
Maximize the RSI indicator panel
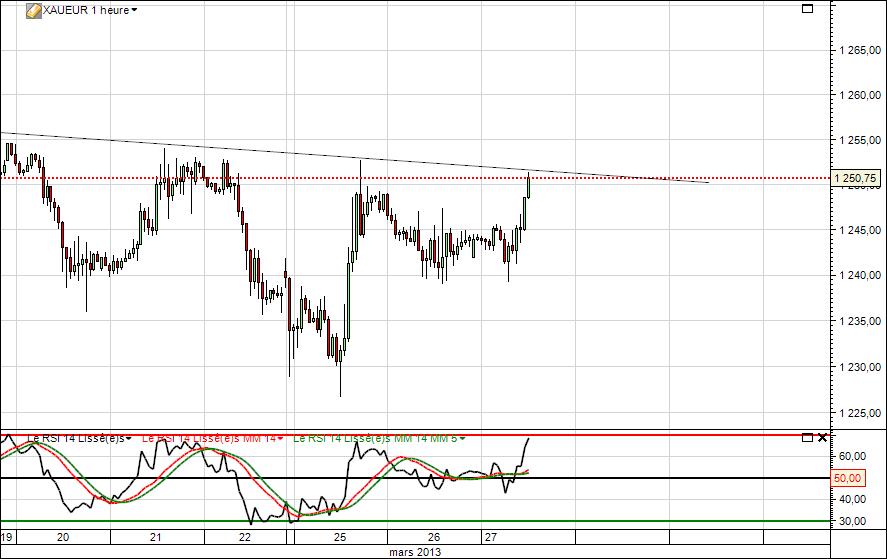tap(807, 437)
